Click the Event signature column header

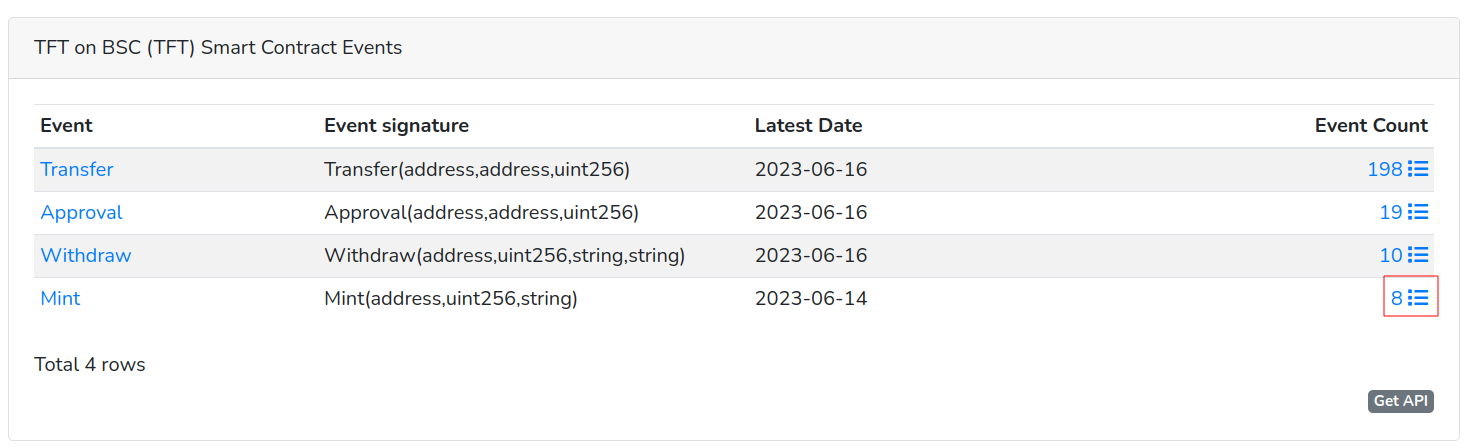coord(396,126)
